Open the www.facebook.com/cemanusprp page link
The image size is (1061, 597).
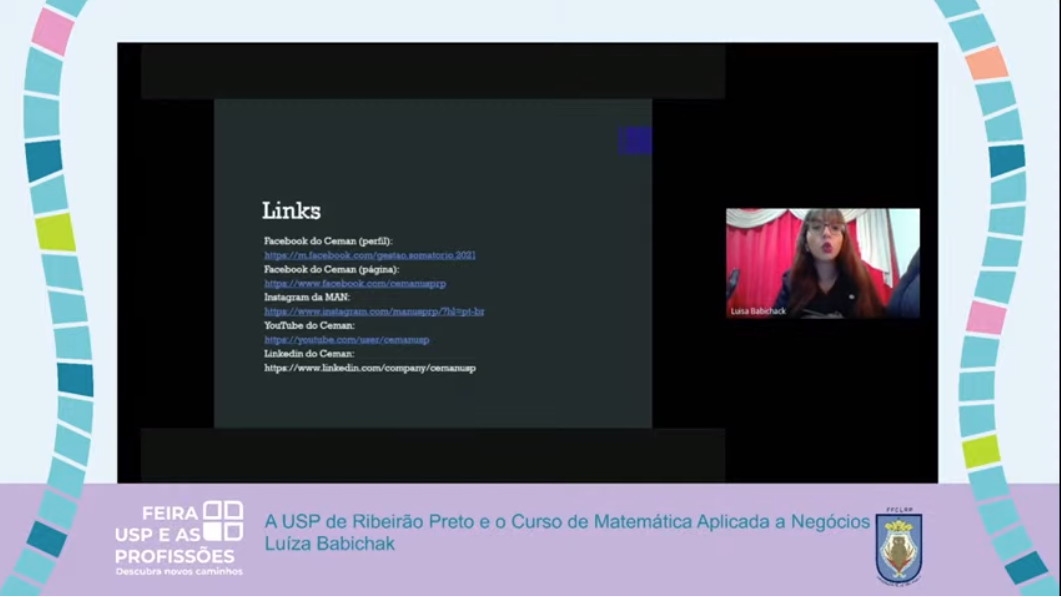355,284
